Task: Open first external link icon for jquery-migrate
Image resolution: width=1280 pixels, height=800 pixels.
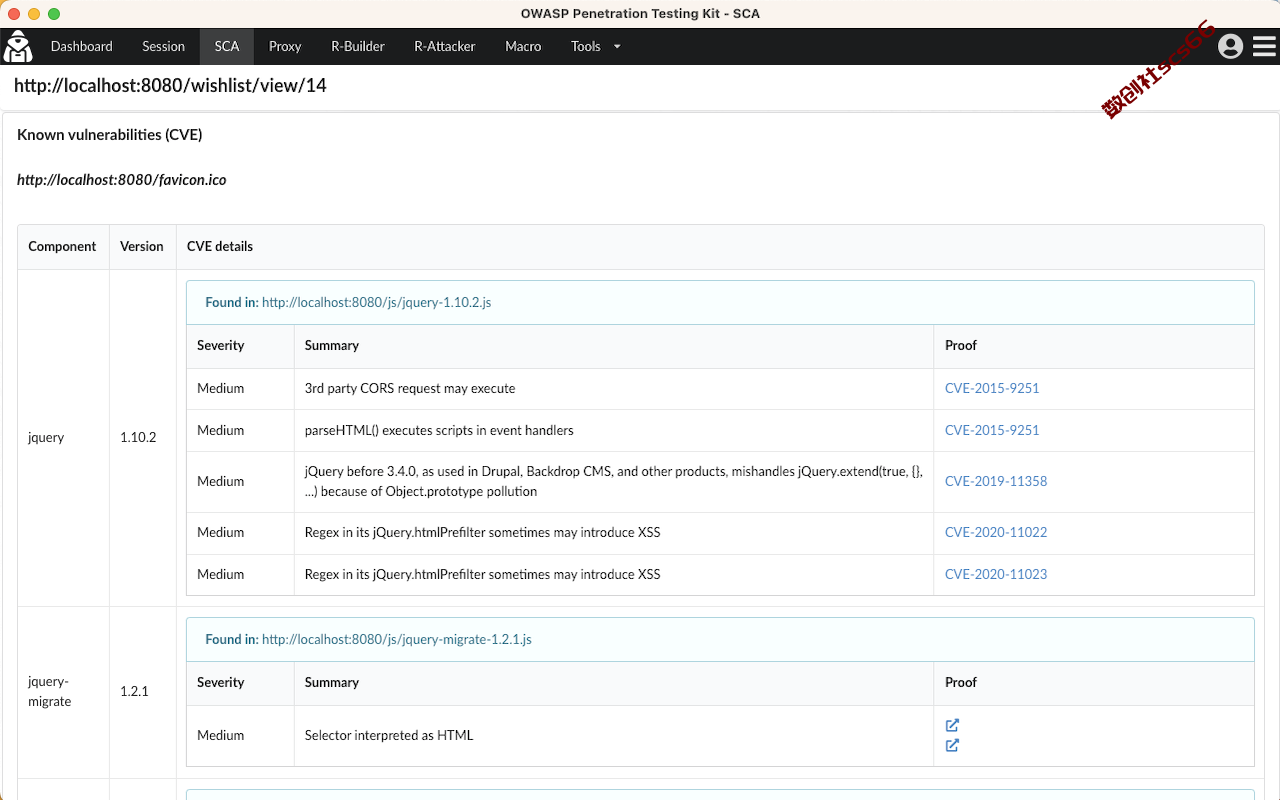Action: click(x=952, y=725)
